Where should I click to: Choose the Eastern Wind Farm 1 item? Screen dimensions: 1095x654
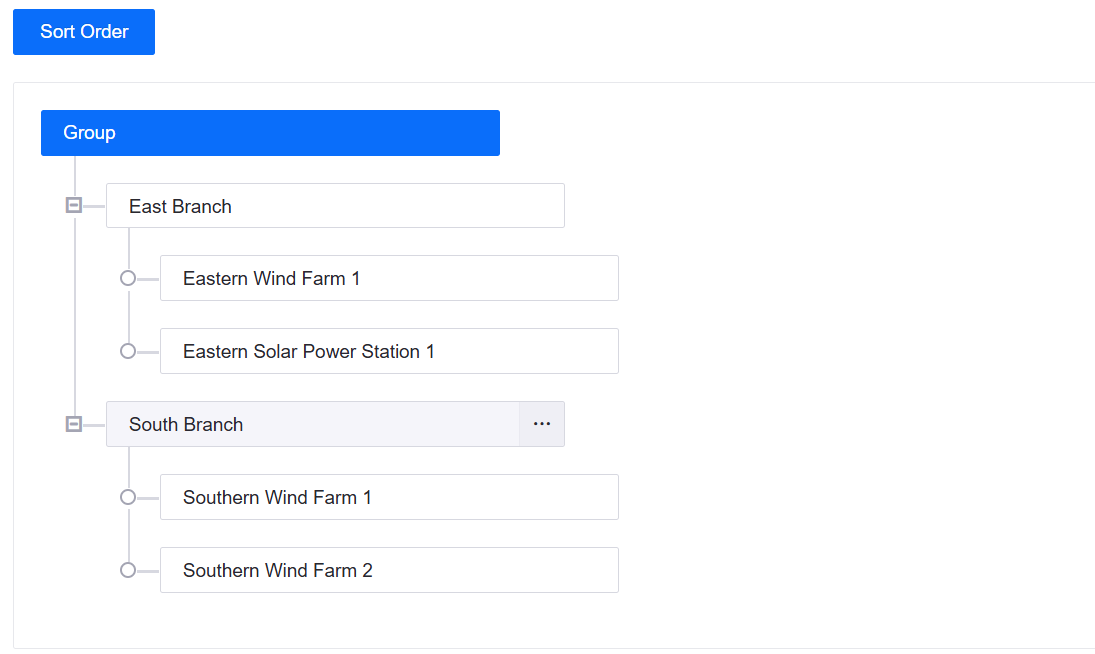(x=389, y=278)
